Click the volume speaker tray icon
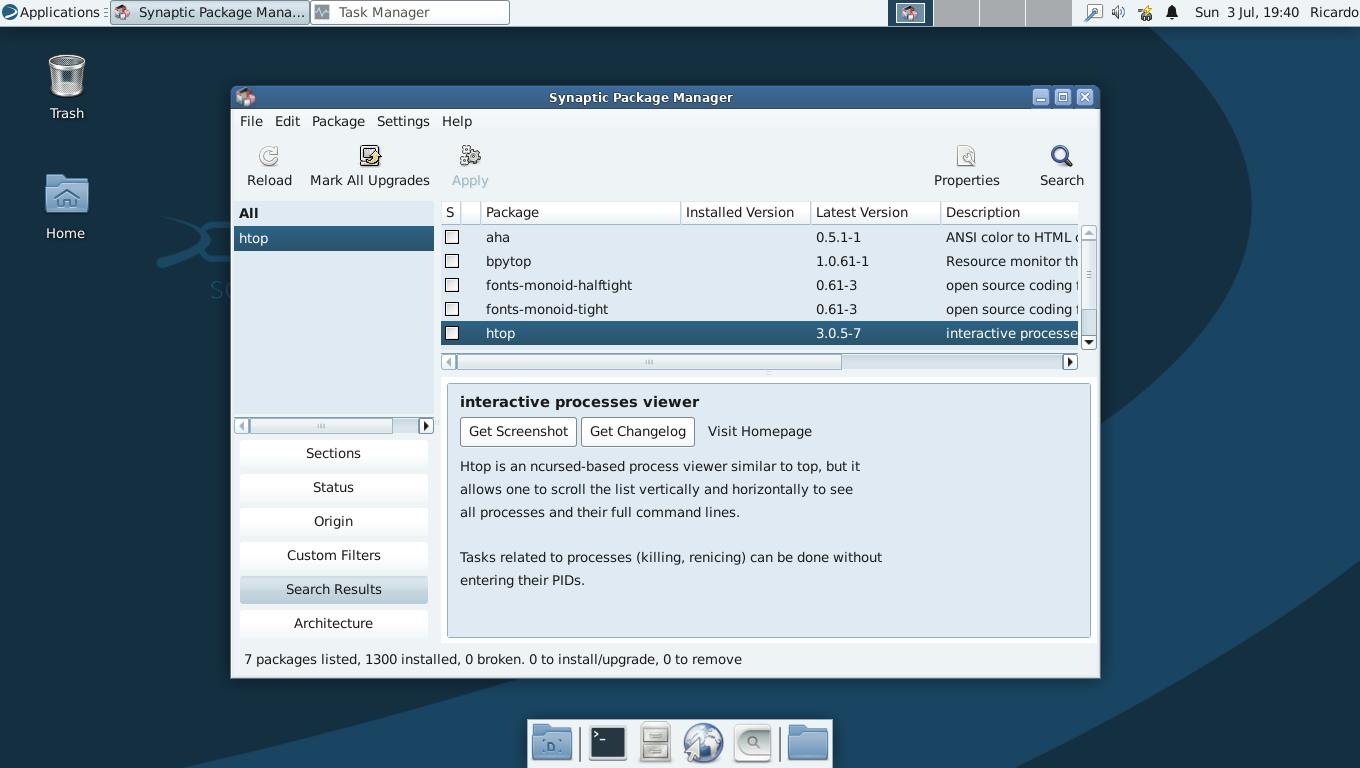Screen dimensions: 1360x768 pos(1118,13)
